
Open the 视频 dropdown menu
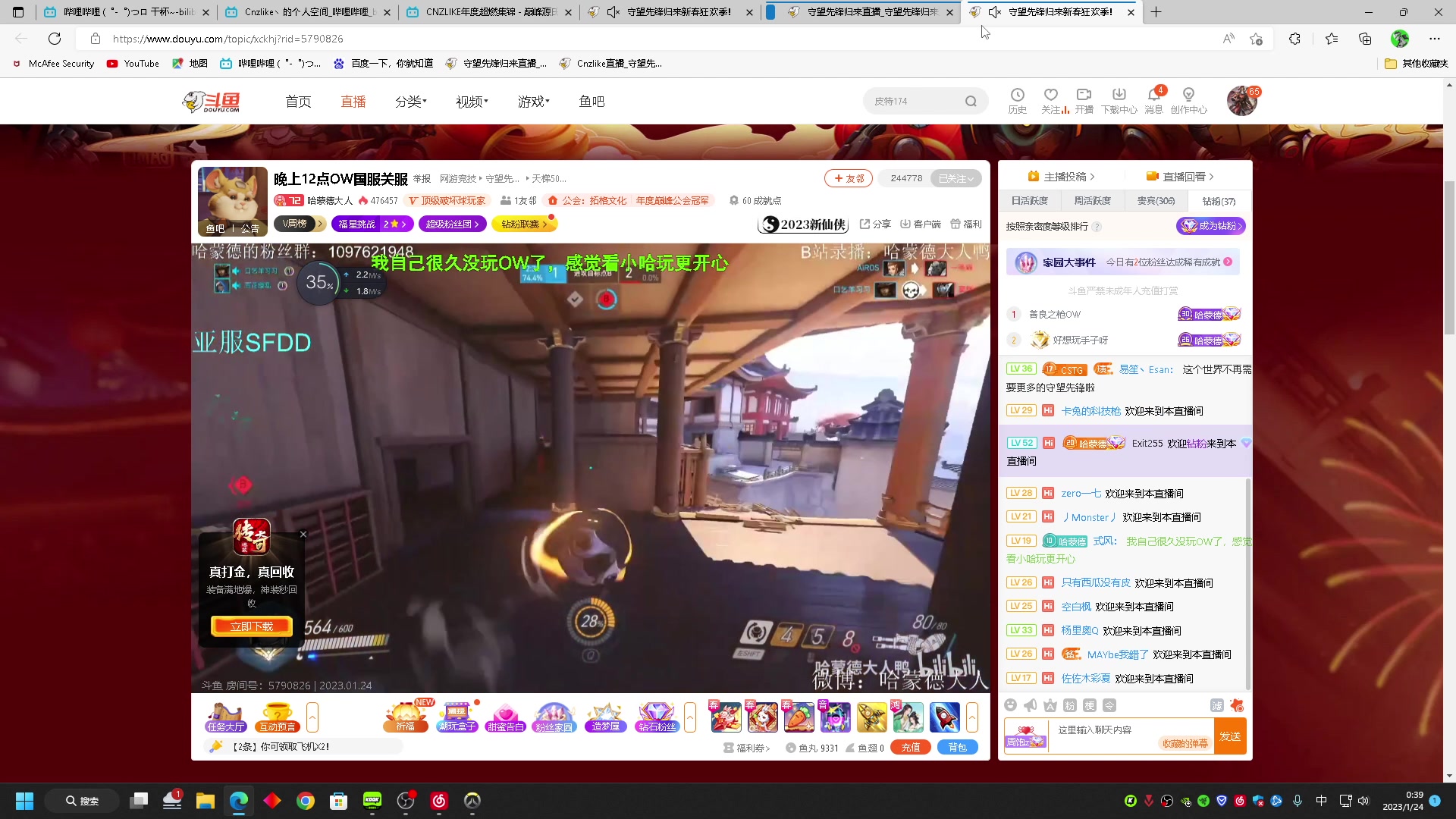coord(472,102)
